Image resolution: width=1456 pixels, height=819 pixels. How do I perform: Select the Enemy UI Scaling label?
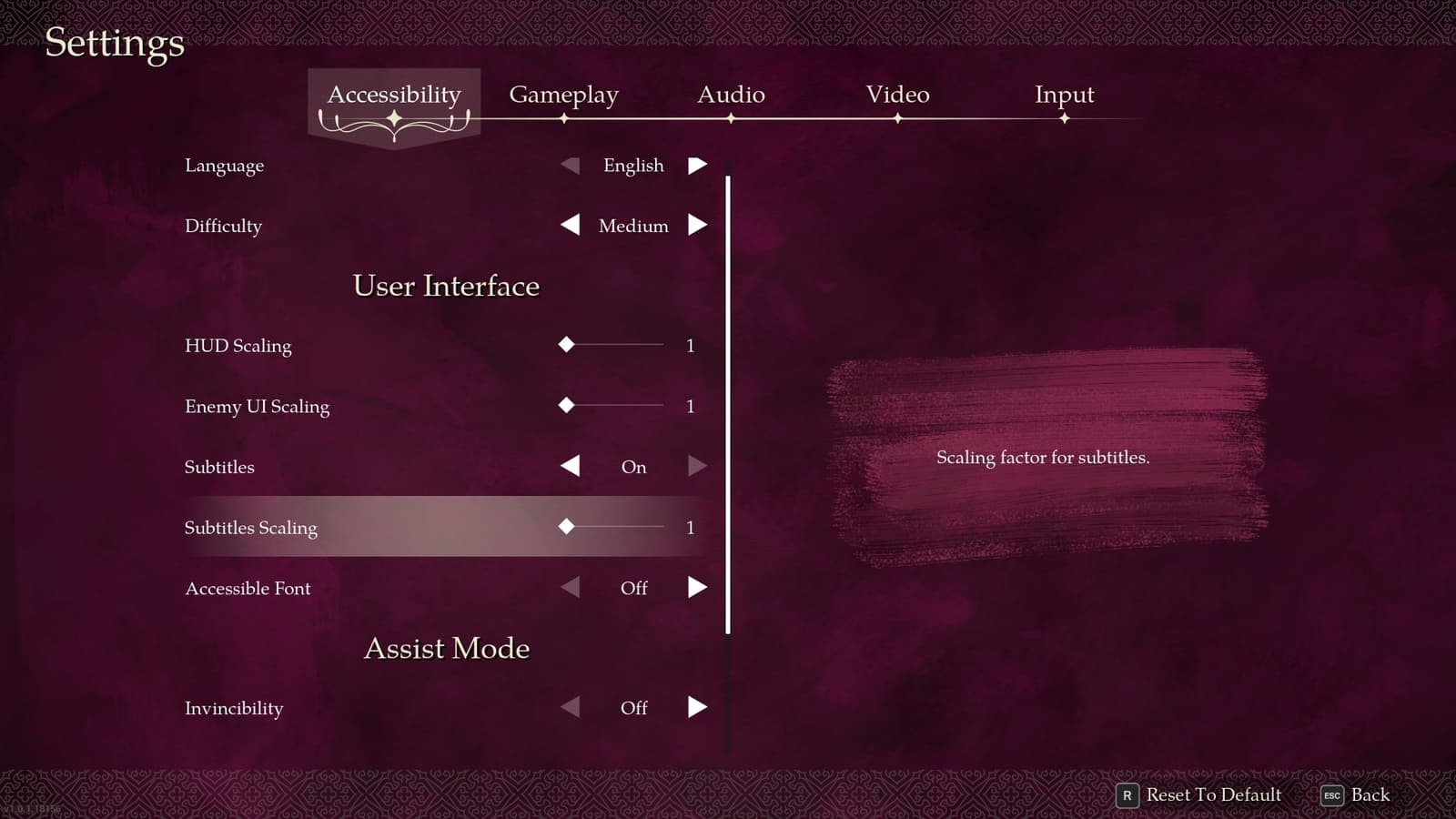coord(257,407)
